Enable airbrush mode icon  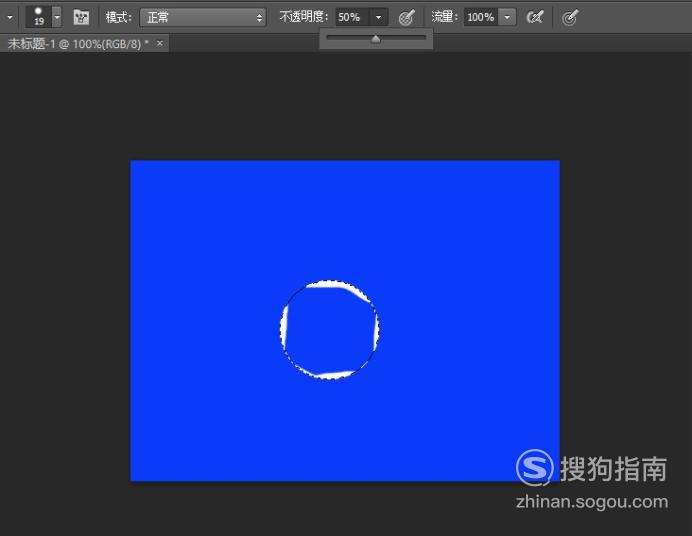(534, 18)
